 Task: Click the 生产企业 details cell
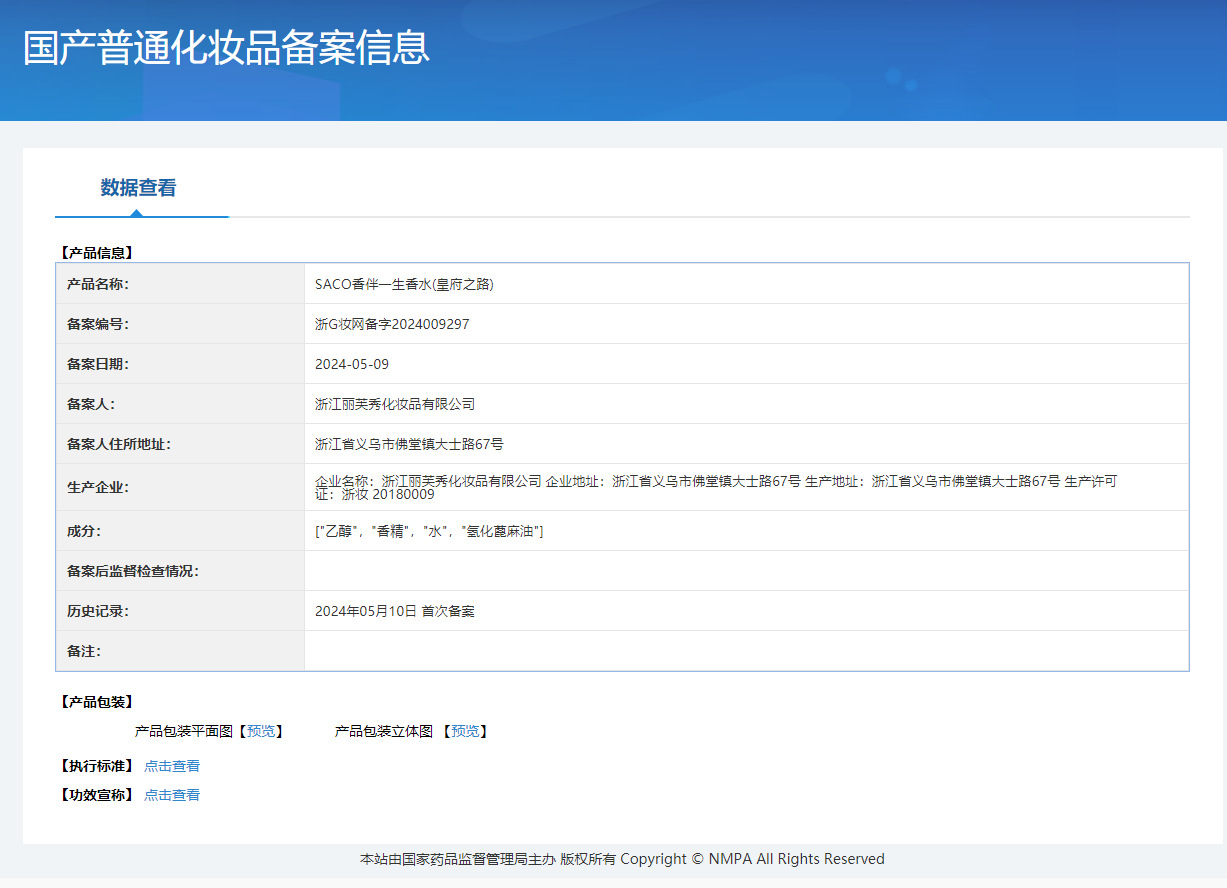pos(746,487)
